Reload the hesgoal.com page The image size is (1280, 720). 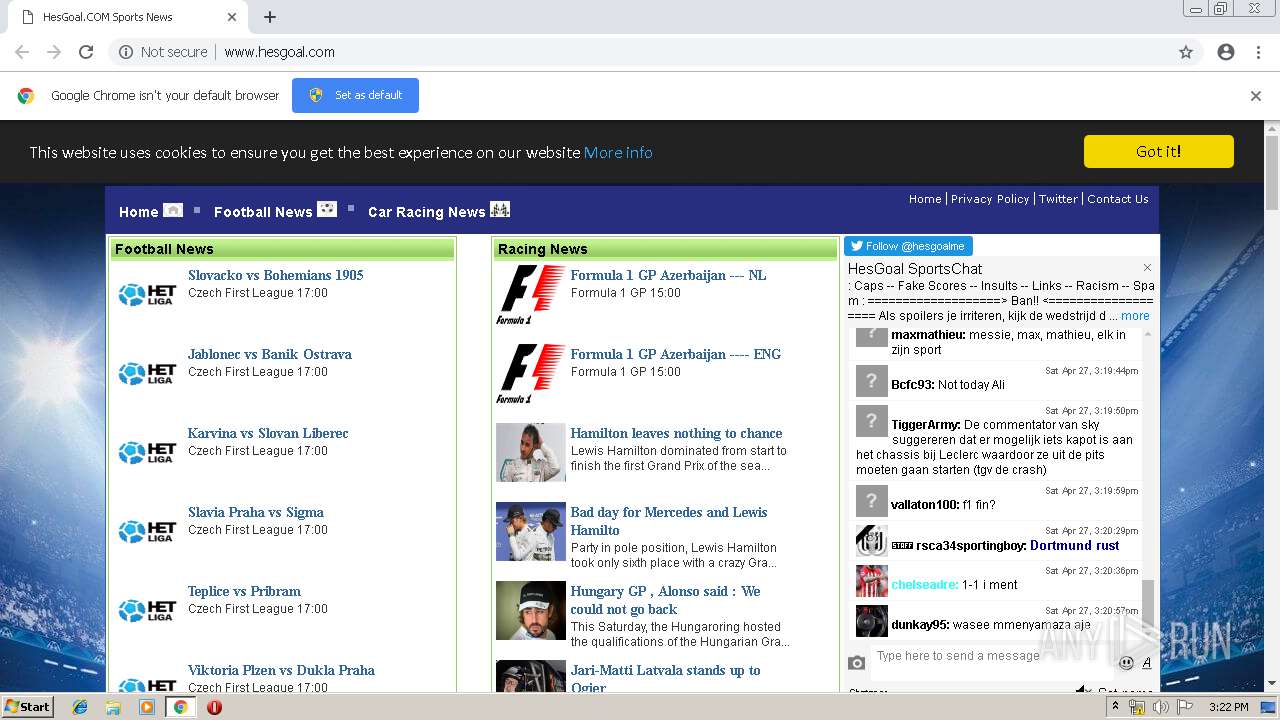[x=86, y=52]
